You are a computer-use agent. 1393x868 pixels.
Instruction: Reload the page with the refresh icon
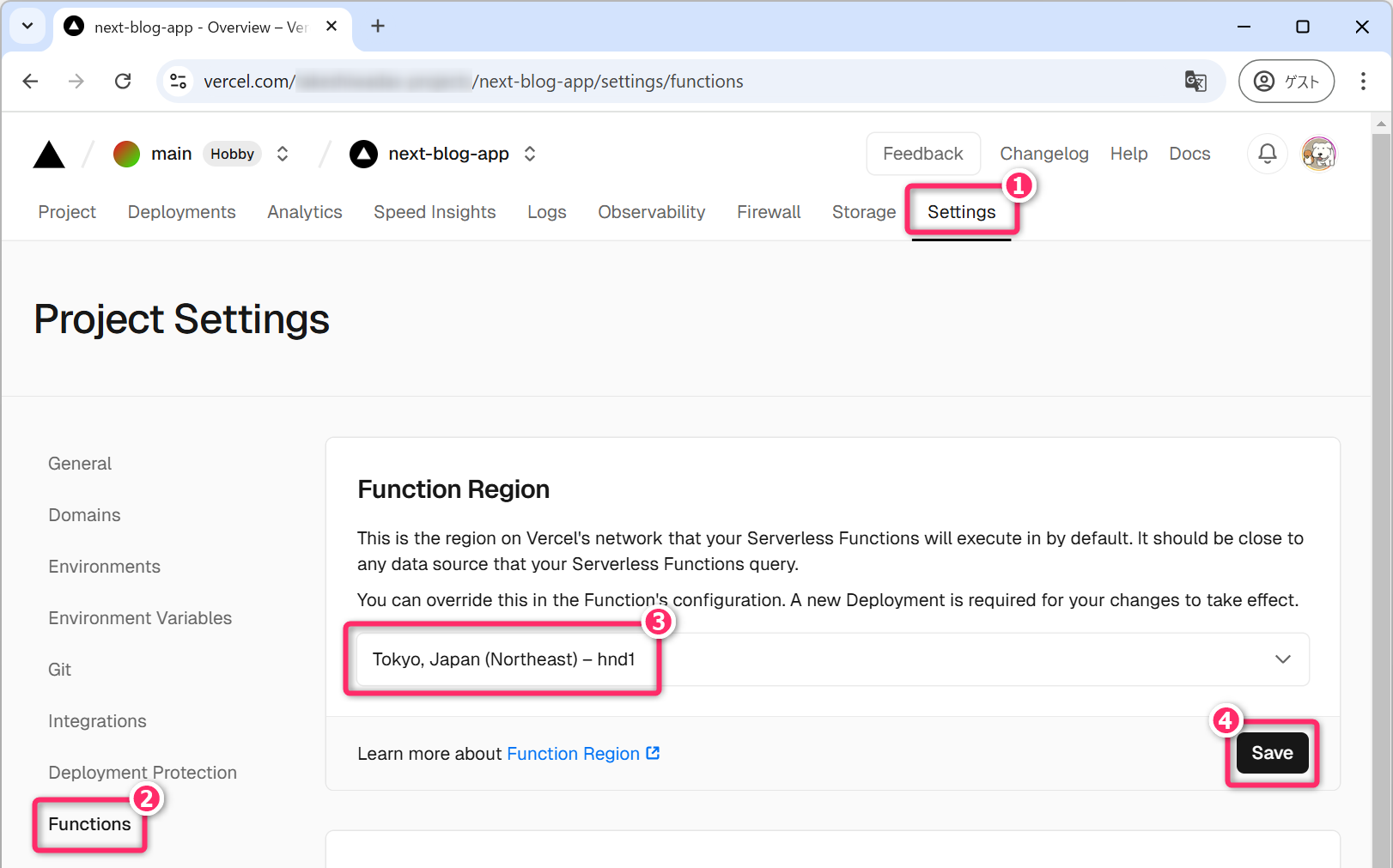tap(123, 82)
